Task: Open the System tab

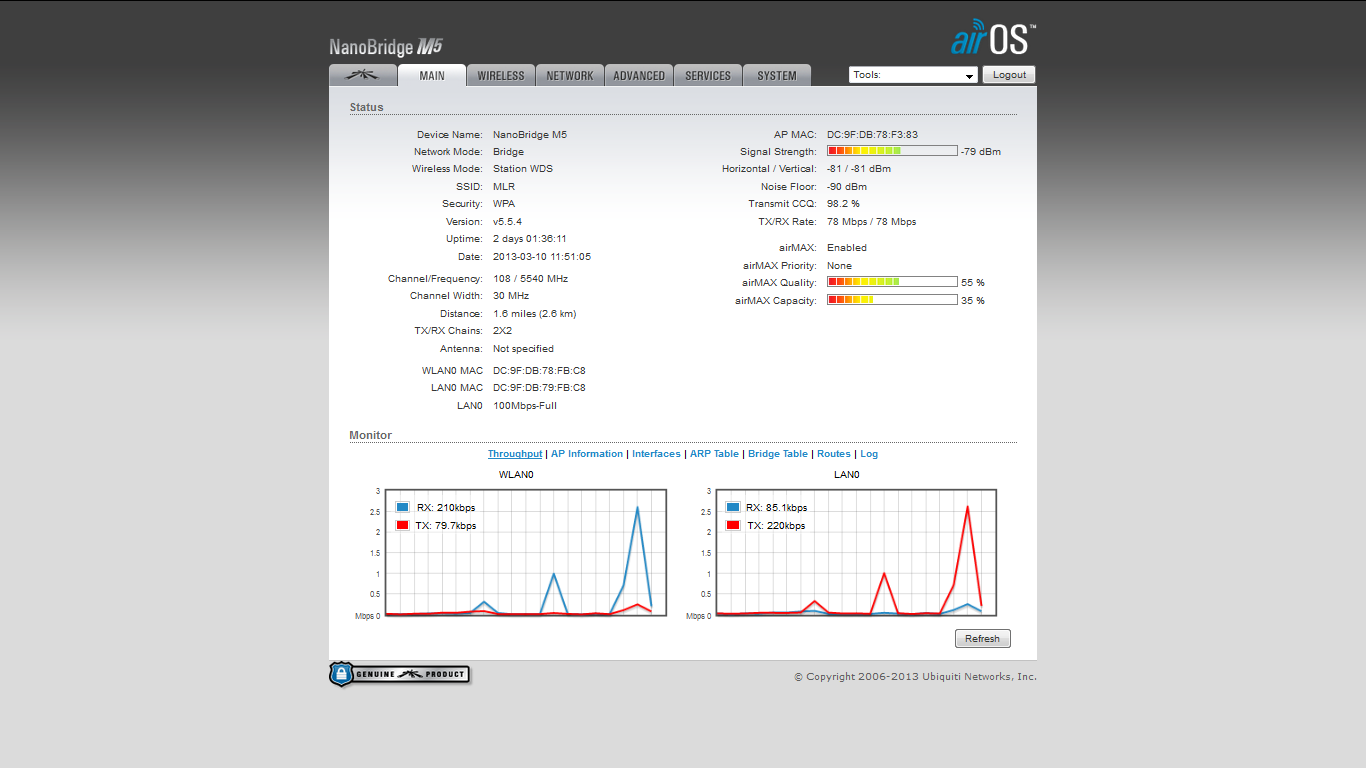Action: [x=777, y=75]
